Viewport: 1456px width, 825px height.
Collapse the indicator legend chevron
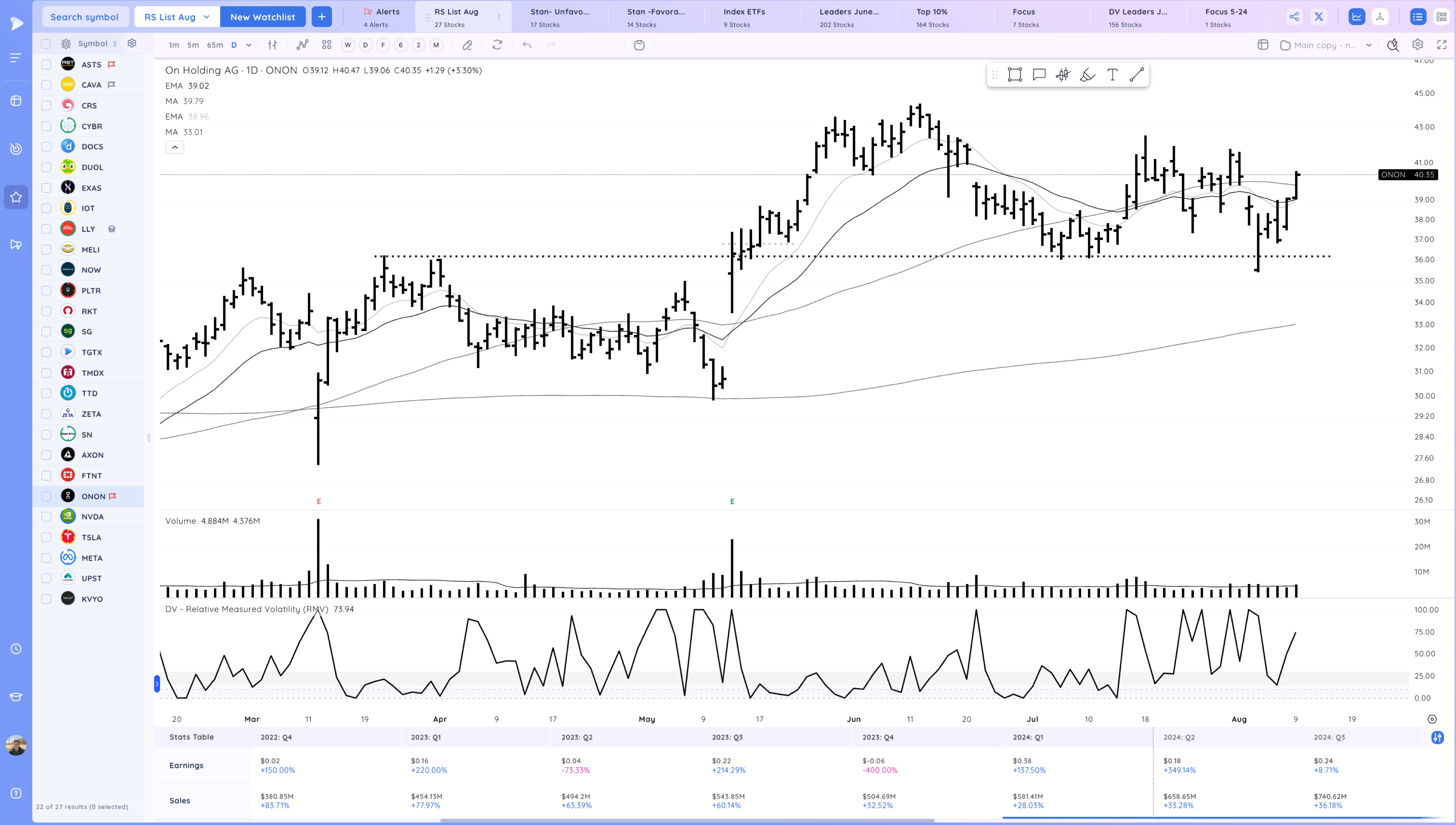point(174,147)
